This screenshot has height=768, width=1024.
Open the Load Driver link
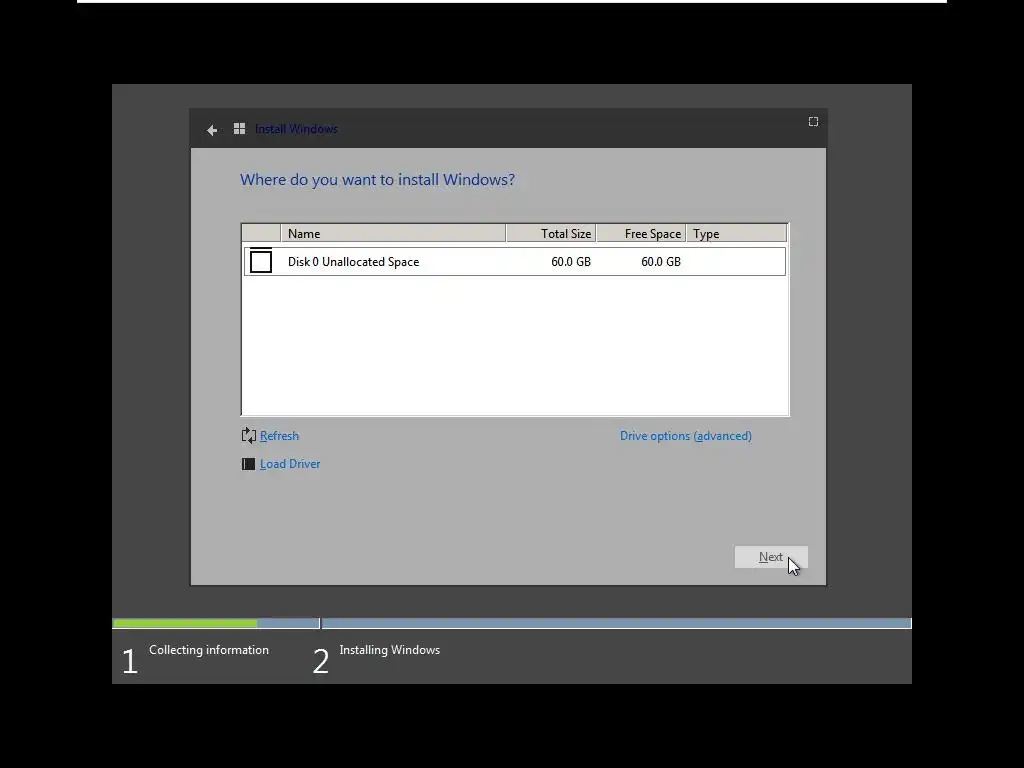point(290,464)
